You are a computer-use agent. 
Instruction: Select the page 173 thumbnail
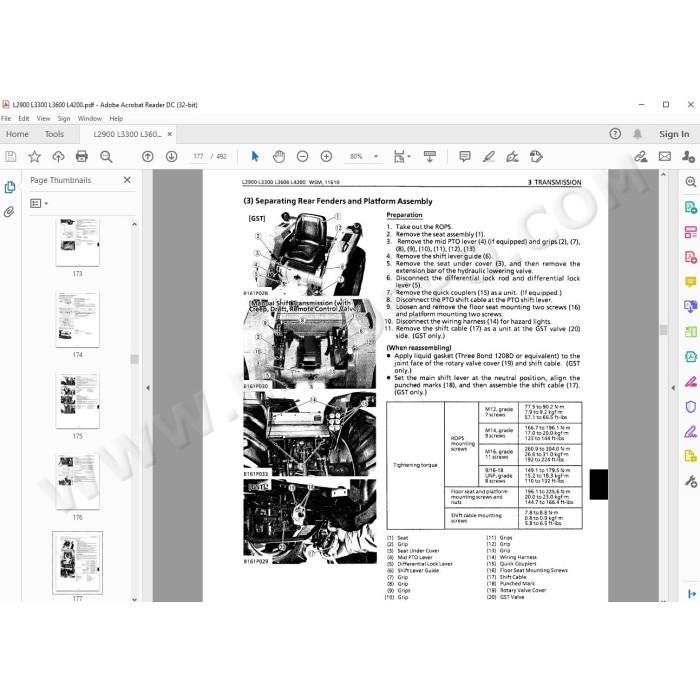78,242
